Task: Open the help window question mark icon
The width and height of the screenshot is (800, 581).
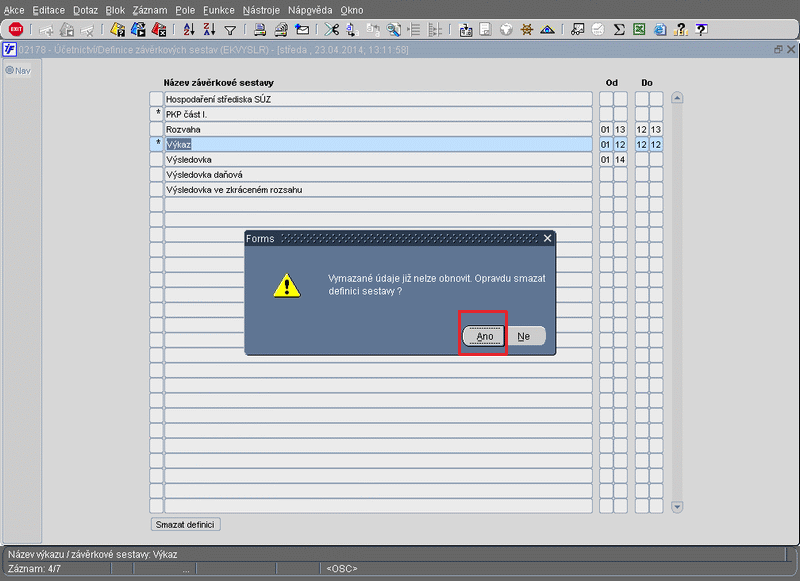Action: (x=702, y=30)
